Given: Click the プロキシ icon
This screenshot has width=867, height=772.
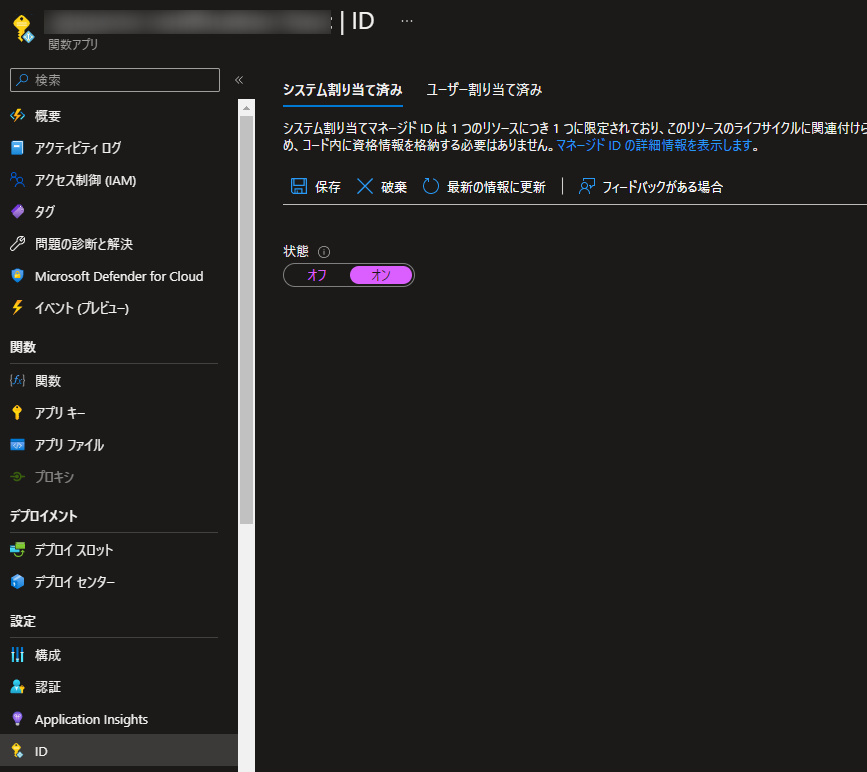Looking at the screenshot, I should [18, 477].
